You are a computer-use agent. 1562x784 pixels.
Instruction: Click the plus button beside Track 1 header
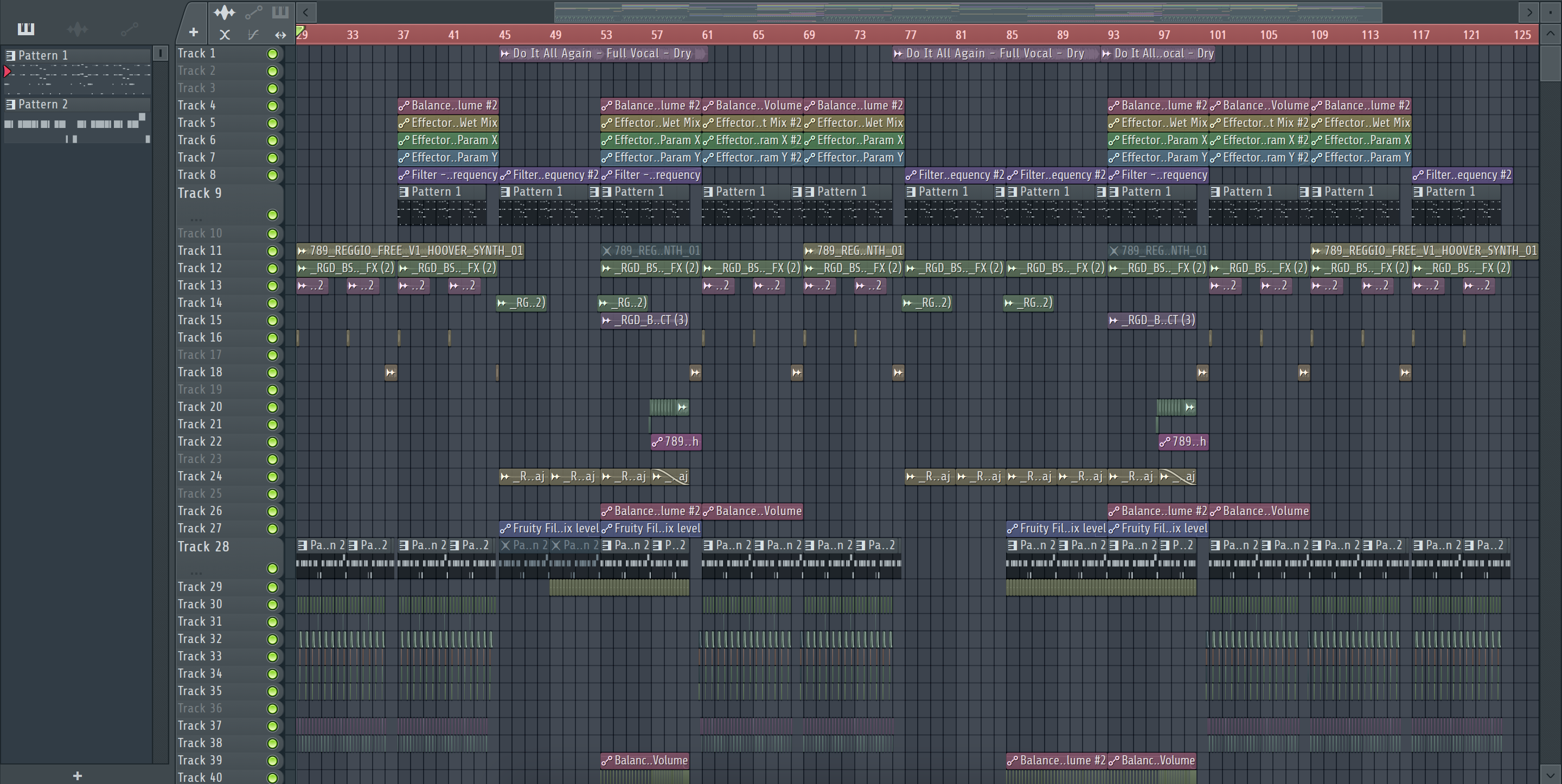194,32
